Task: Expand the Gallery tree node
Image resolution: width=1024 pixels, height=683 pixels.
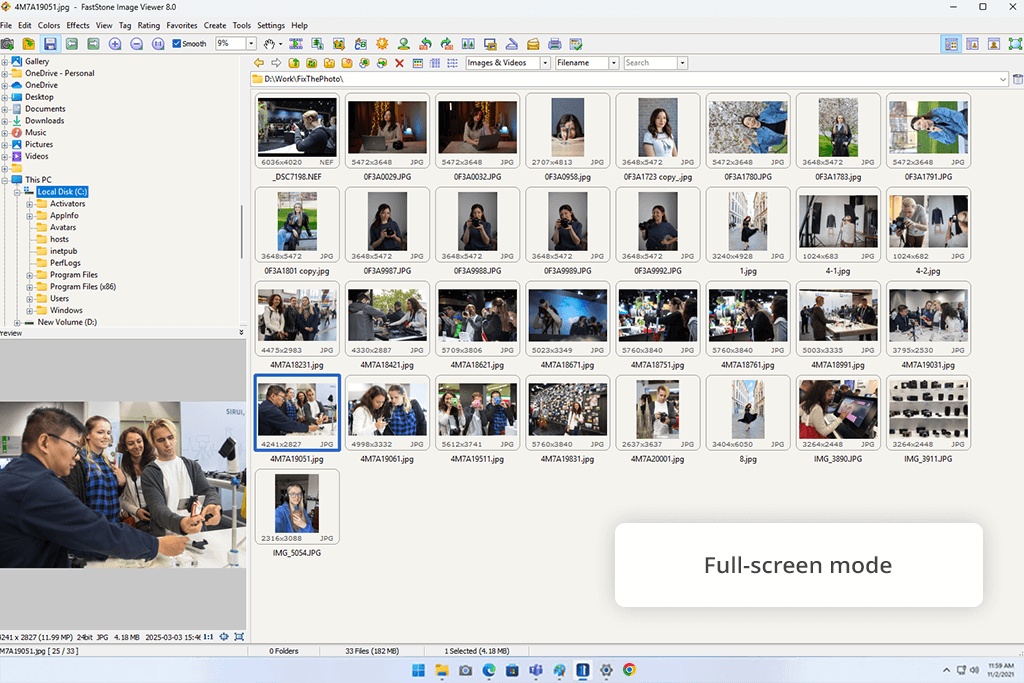Action: 5,61
